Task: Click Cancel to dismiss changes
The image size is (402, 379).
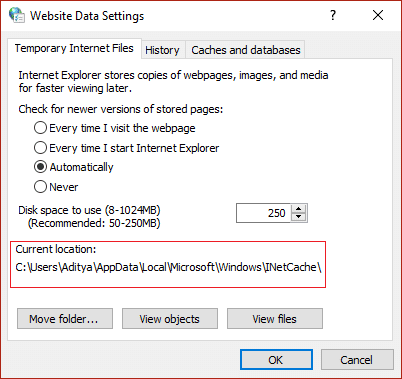Action: pos(357,360)
